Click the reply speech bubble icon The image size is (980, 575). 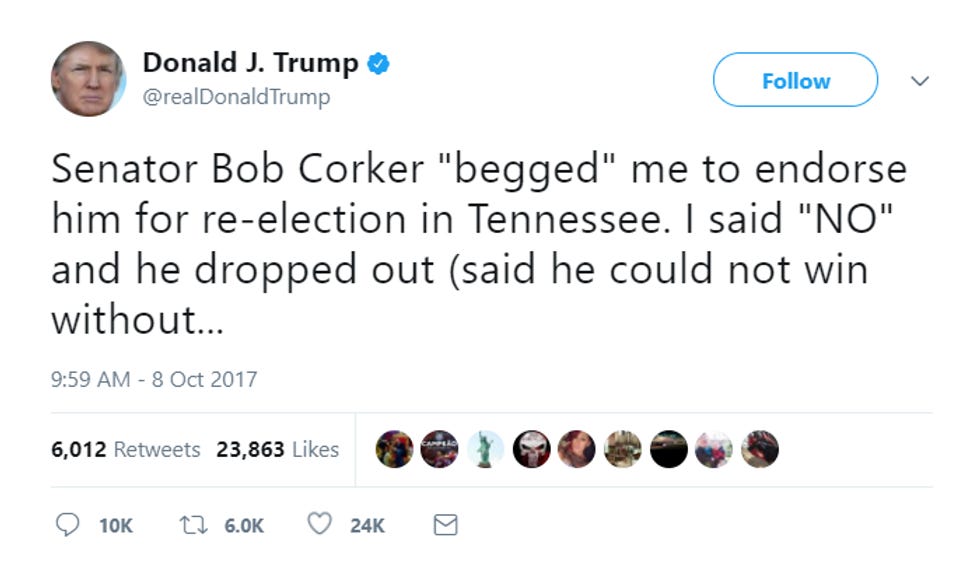[68, 524]
